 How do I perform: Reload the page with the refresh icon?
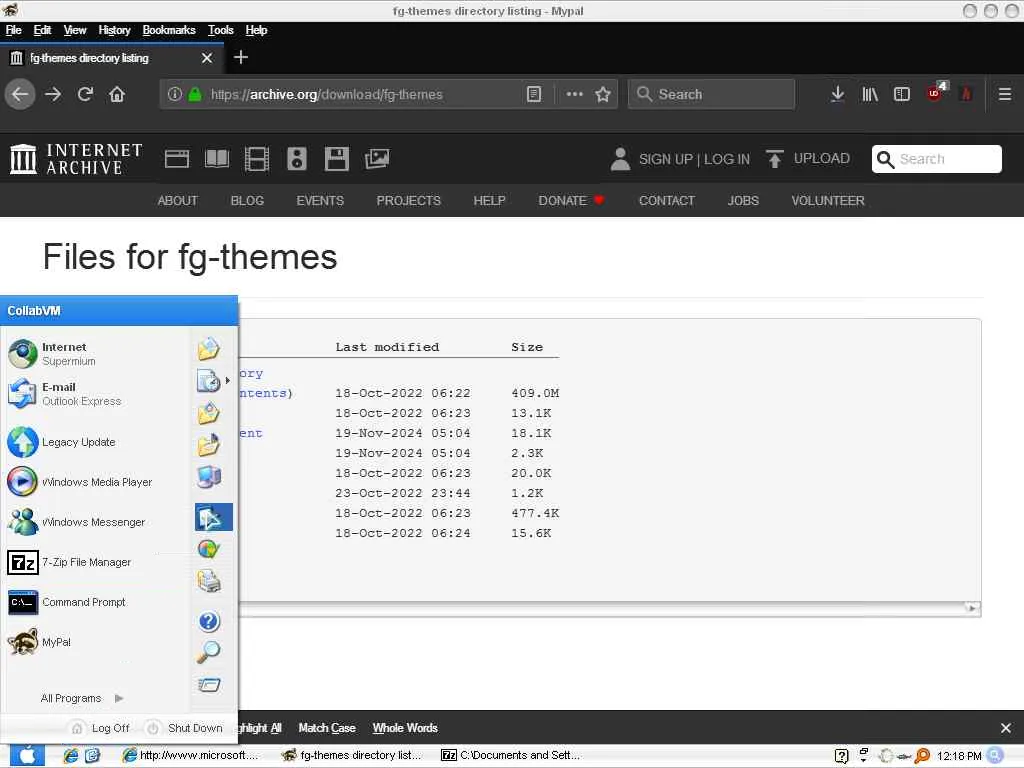click(85, 94)
